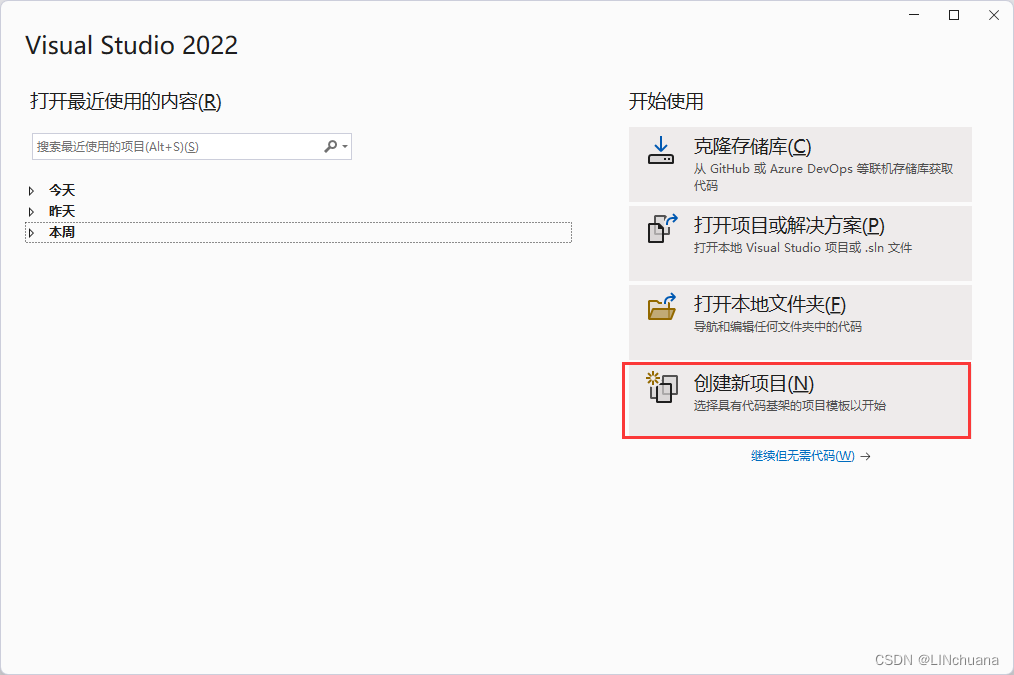
Task: Click the create new project icon
Action: point(662,387)
